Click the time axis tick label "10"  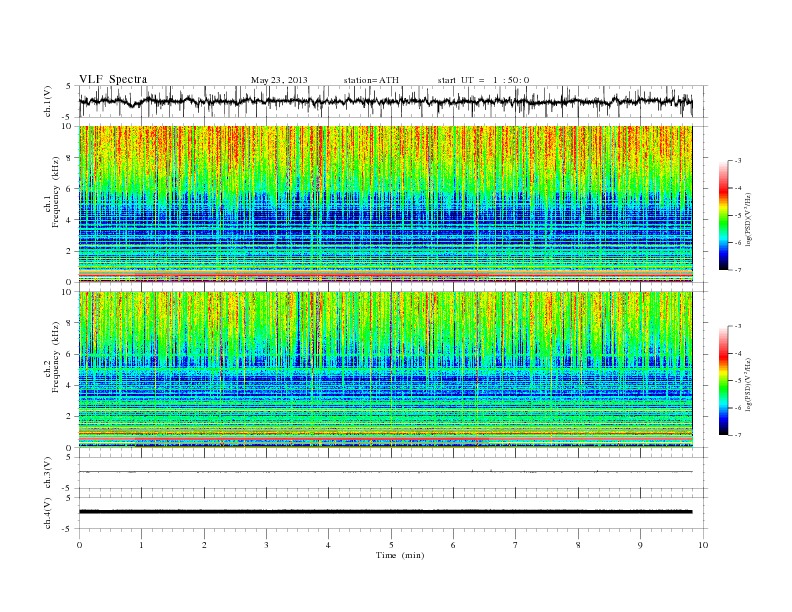(703, 545)
